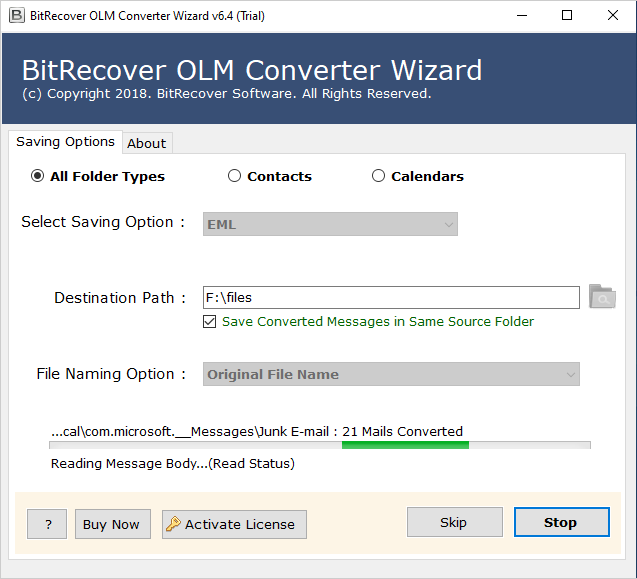Switch to the About tab
The height and width of the screenshot is (579, 637).
click(147, 143)
